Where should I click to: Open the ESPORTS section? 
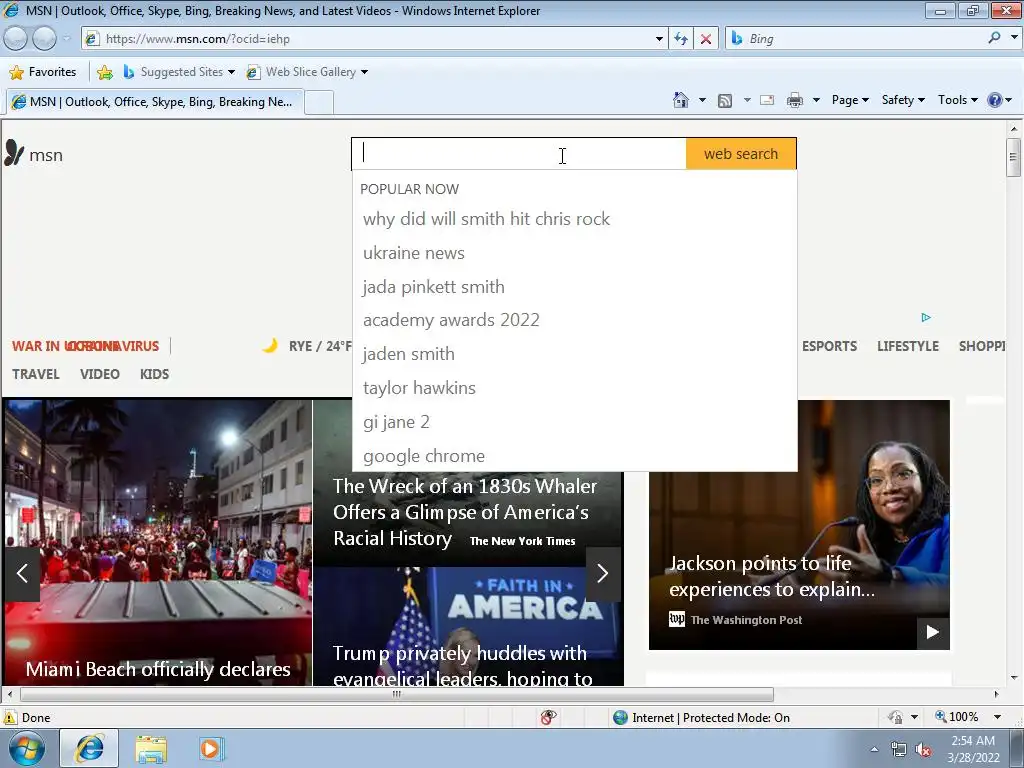(829, 346)
